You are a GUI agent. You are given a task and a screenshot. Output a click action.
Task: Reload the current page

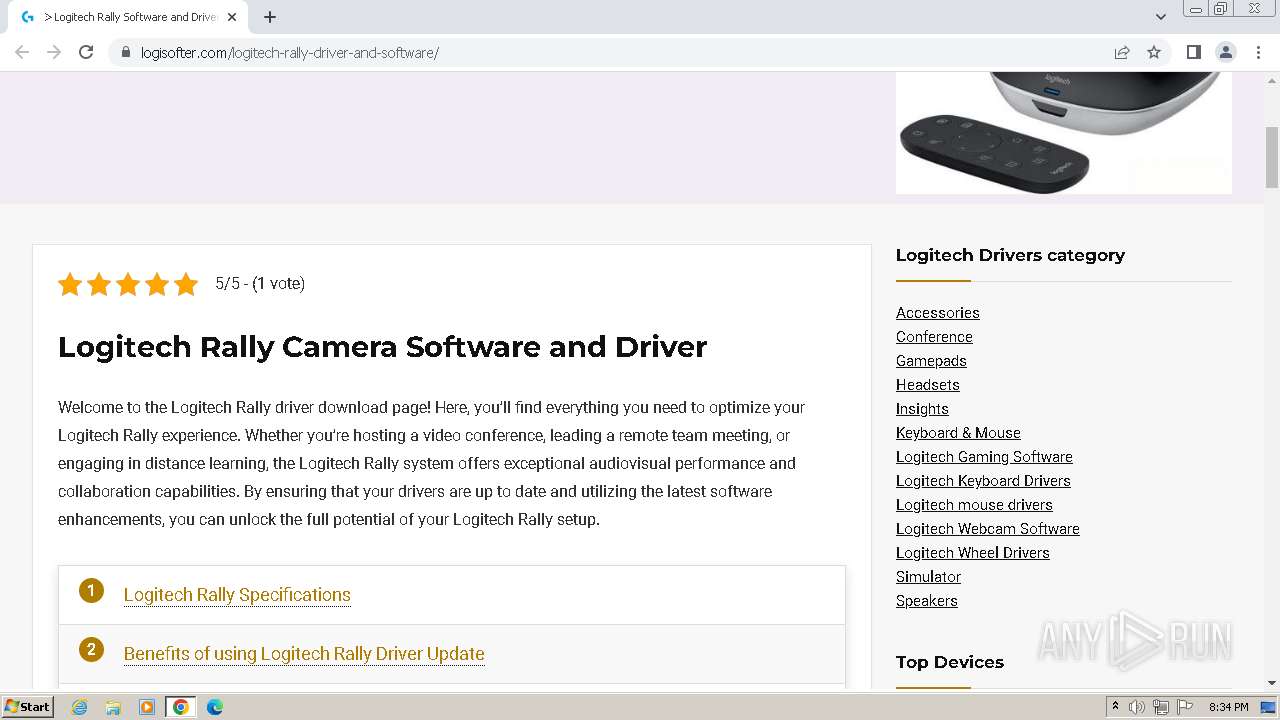tap(86, 52)
